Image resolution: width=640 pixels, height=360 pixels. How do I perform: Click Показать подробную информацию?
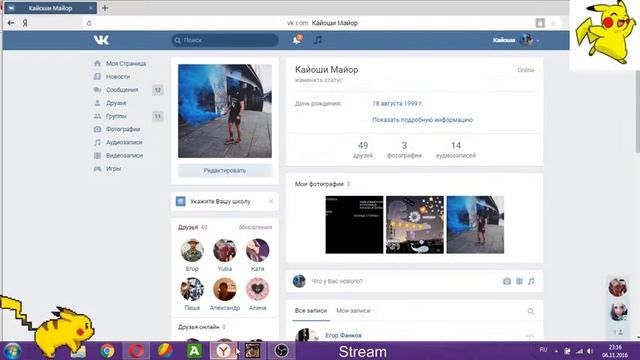click(x=422, y=120)
